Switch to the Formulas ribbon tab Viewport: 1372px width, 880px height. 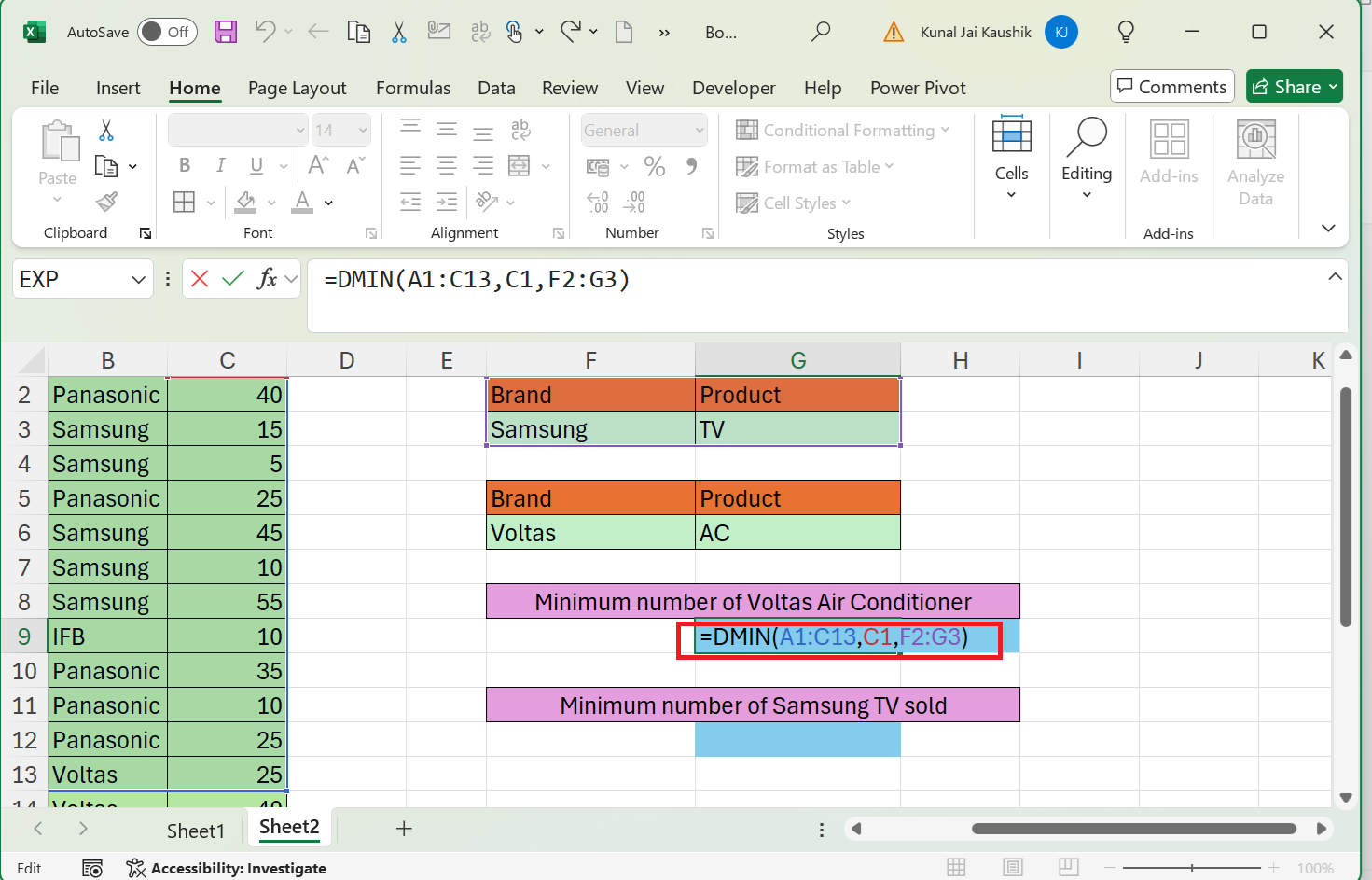click(x=413, y=88)
